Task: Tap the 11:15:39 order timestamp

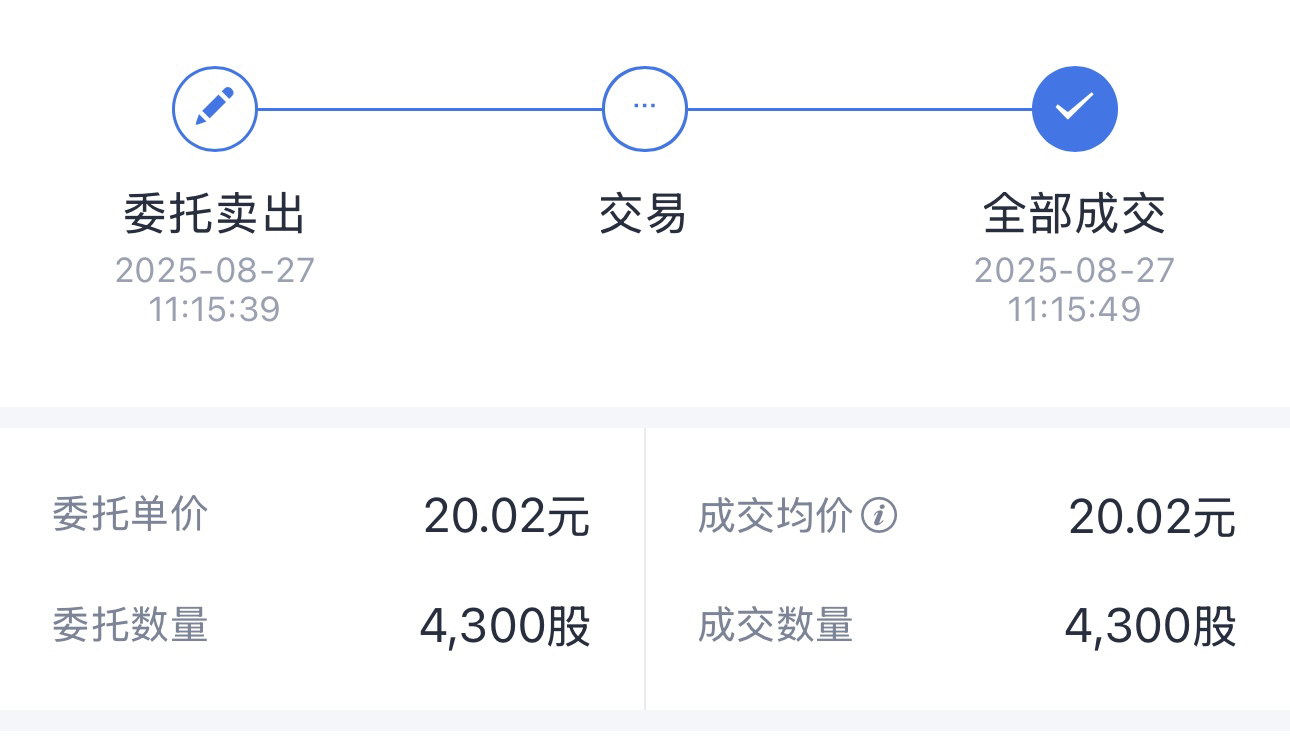Action: tap(215, 309)
